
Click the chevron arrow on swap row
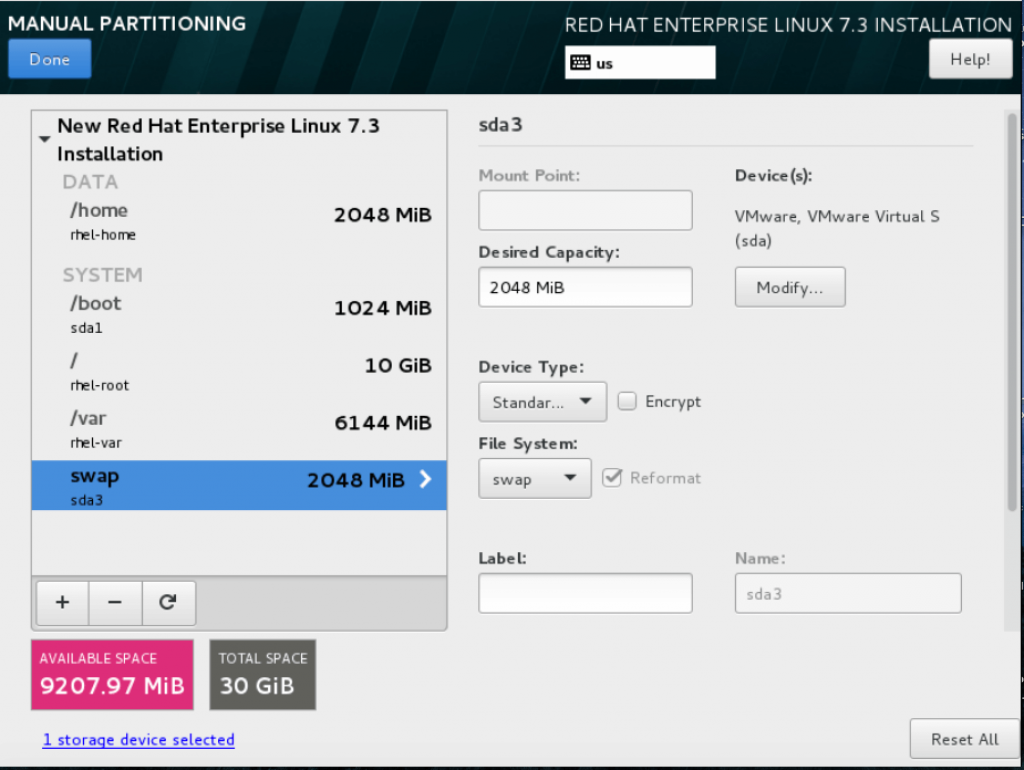click(426, 479)
